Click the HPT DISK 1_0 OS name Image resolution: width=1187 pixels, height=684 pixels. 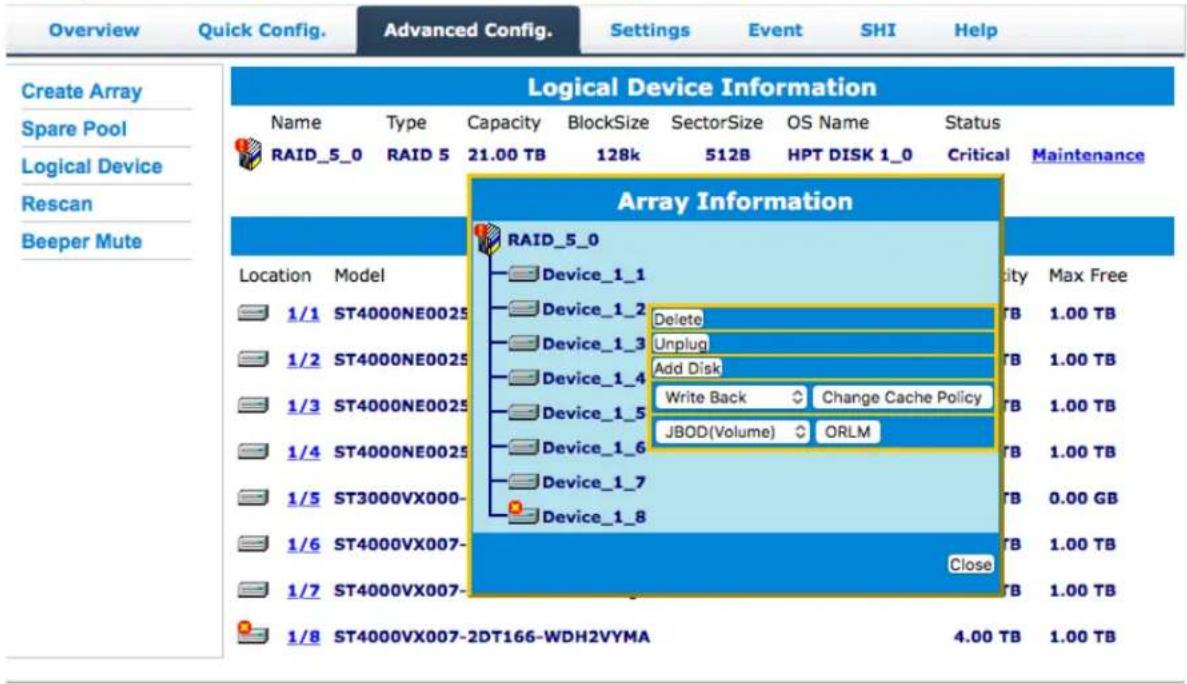849,155
